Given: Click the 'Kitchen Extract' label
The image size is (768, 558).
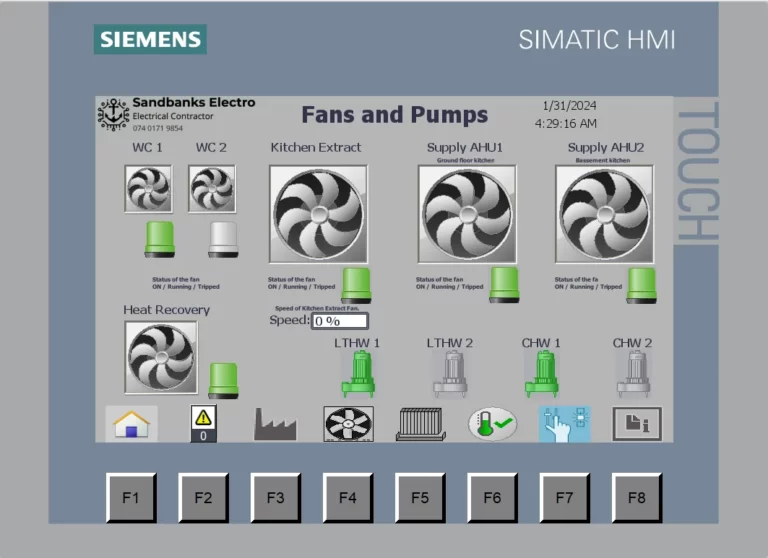Looking at the screenshot, I should 316,147.
